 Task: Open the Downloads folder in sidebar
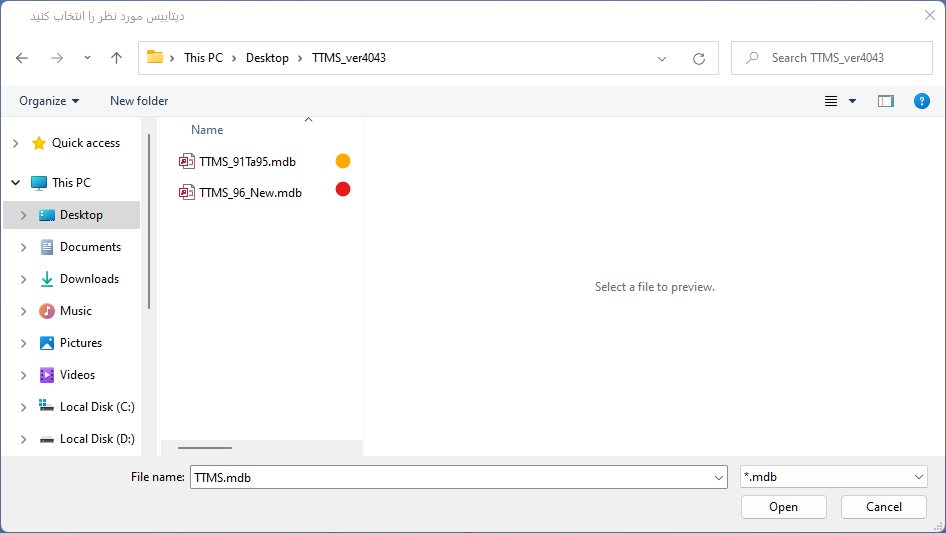tap(89, 279)
